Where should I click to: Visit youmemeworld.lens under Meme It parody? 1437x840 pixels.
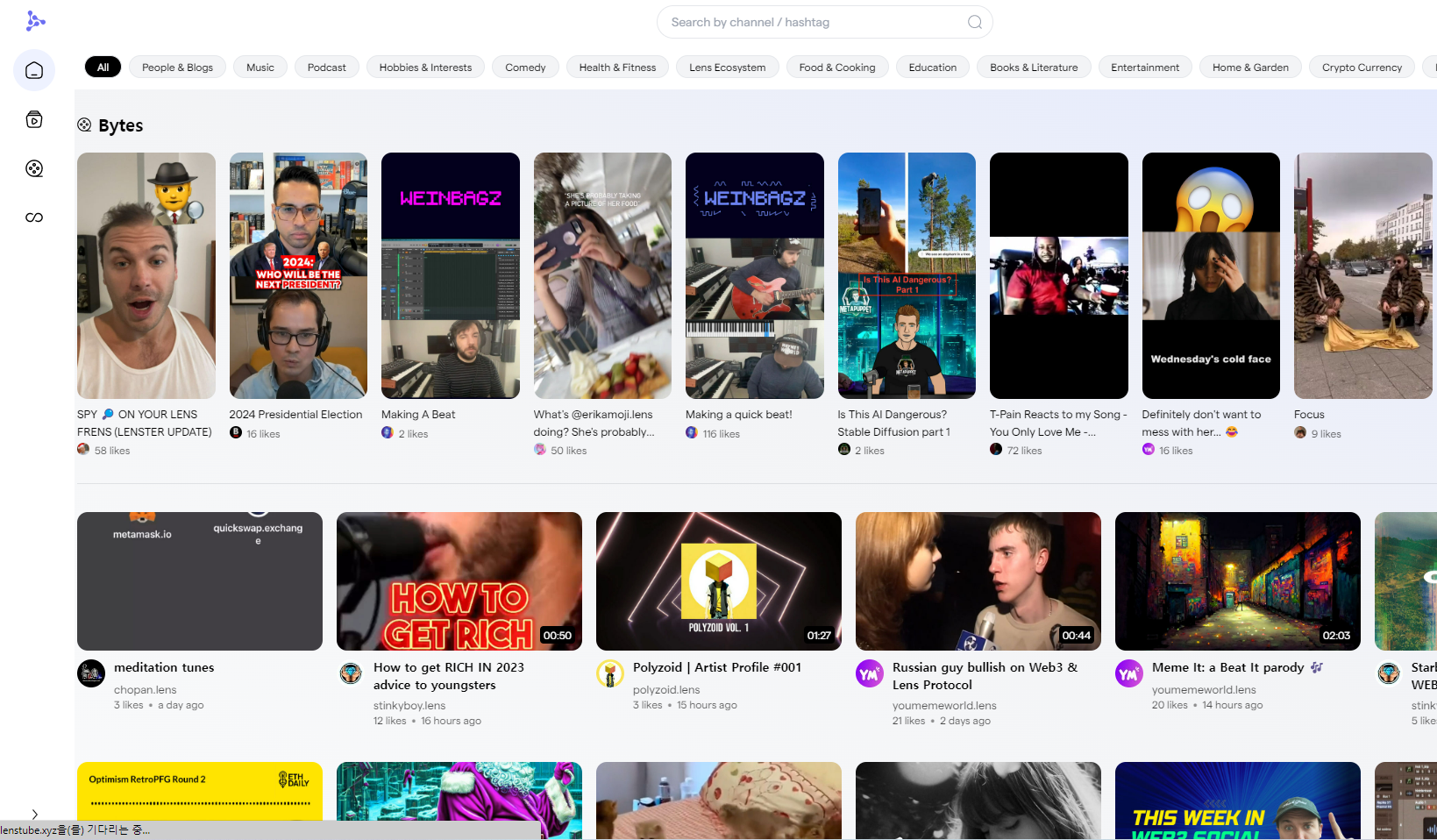click(1204, 690)
